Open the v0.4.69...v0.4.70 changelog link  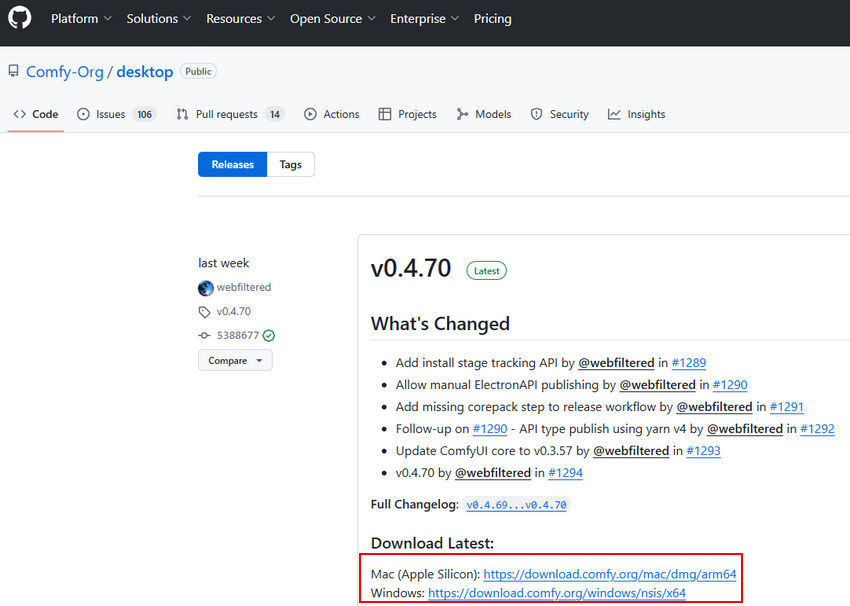[x=517, y=505]
